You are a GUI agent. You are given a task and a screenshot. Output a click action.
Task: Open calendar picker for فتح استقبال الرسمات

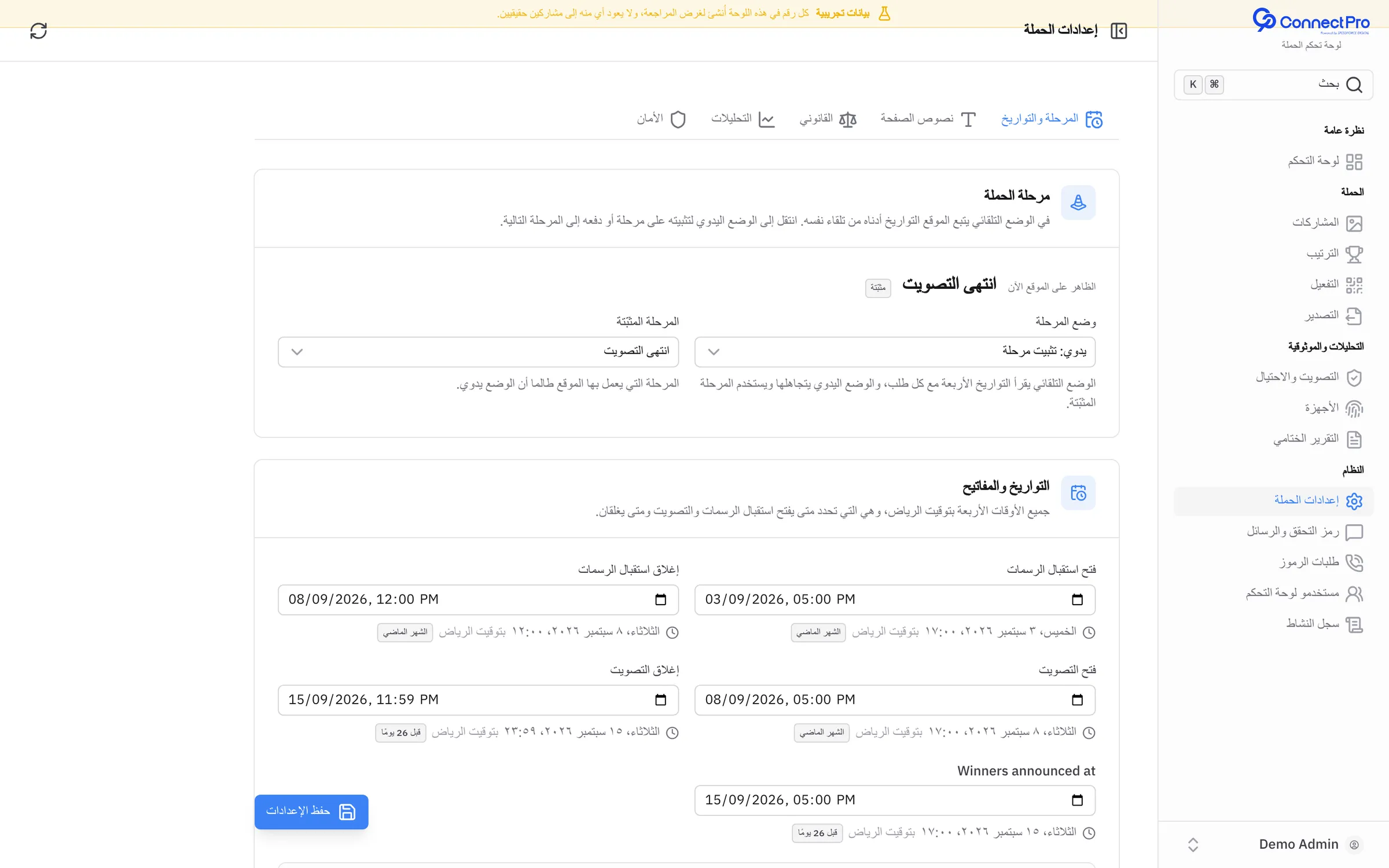coord(1077,599)
